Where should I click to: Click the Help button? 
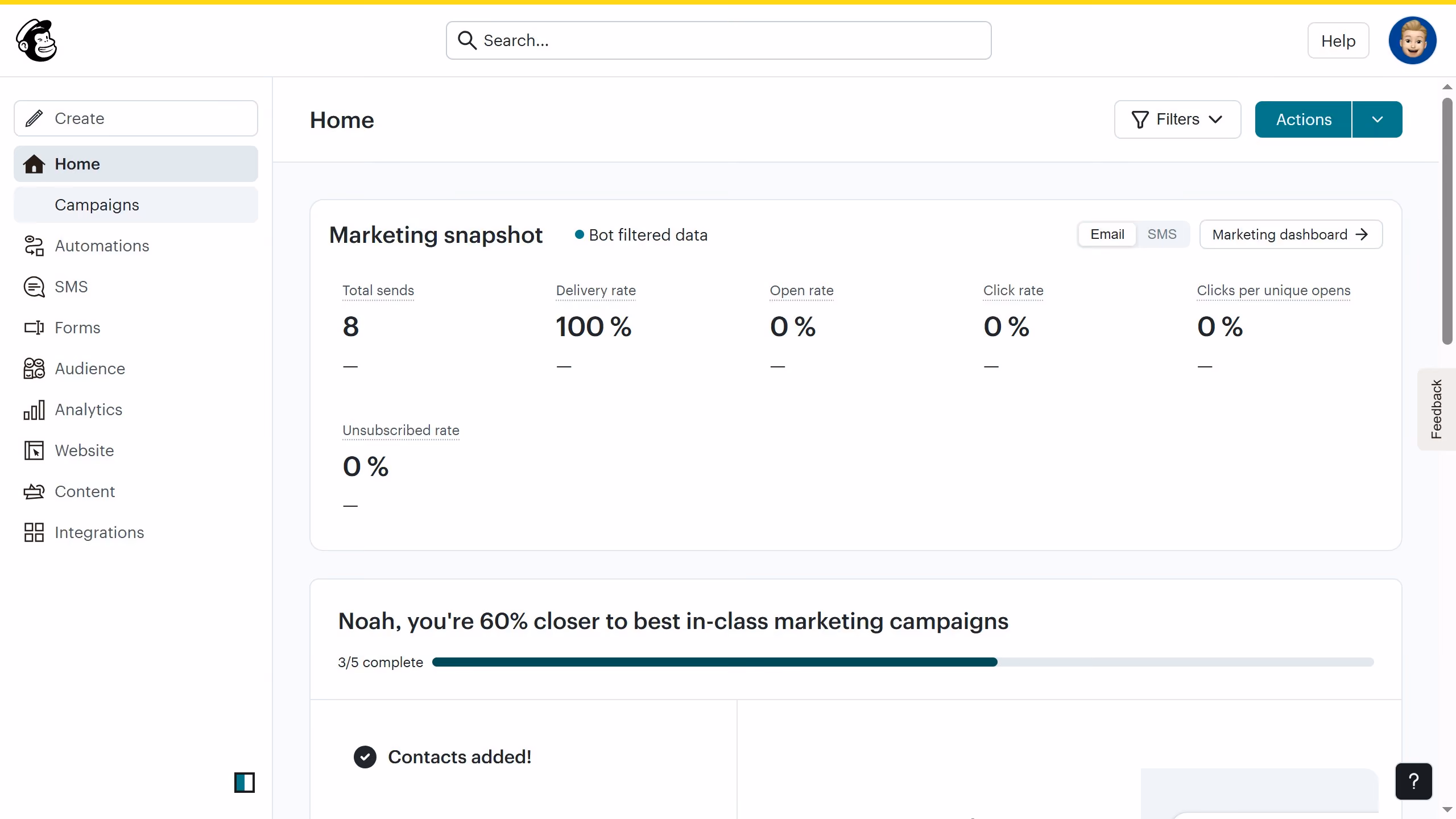pos(1338,40)
